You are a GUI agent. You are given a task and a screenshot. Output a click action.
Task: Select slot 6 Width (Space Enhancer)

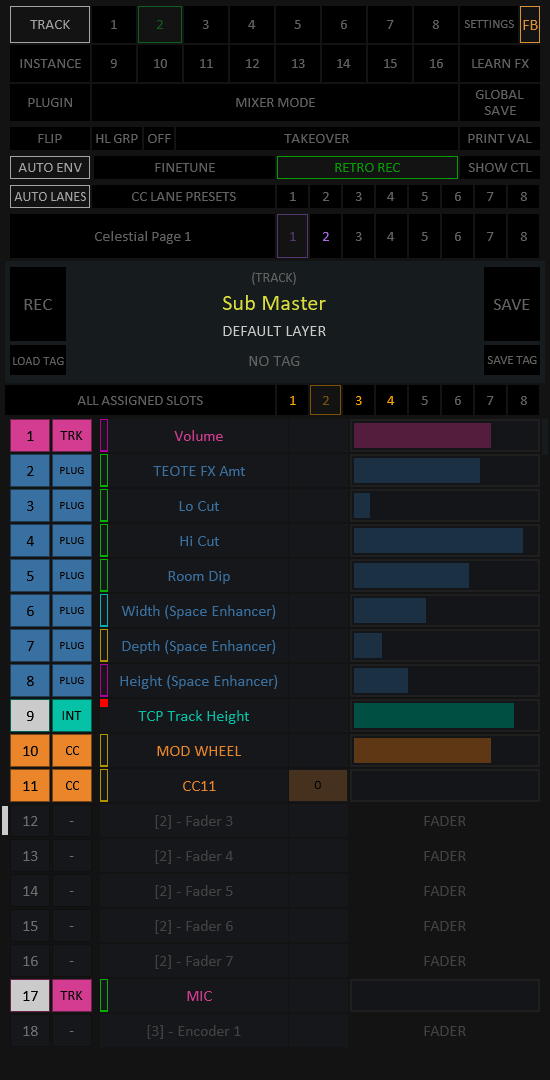tap(30, 611)
